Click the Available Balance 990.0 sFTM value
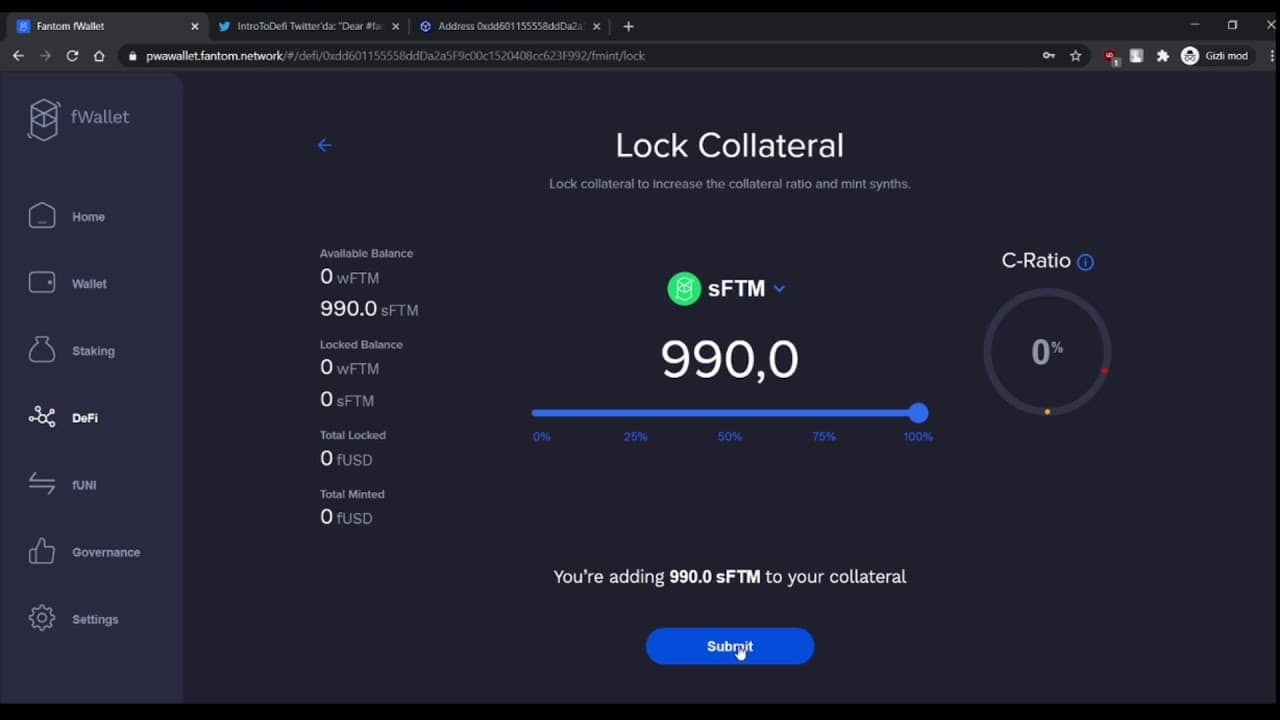 point(369,309)
